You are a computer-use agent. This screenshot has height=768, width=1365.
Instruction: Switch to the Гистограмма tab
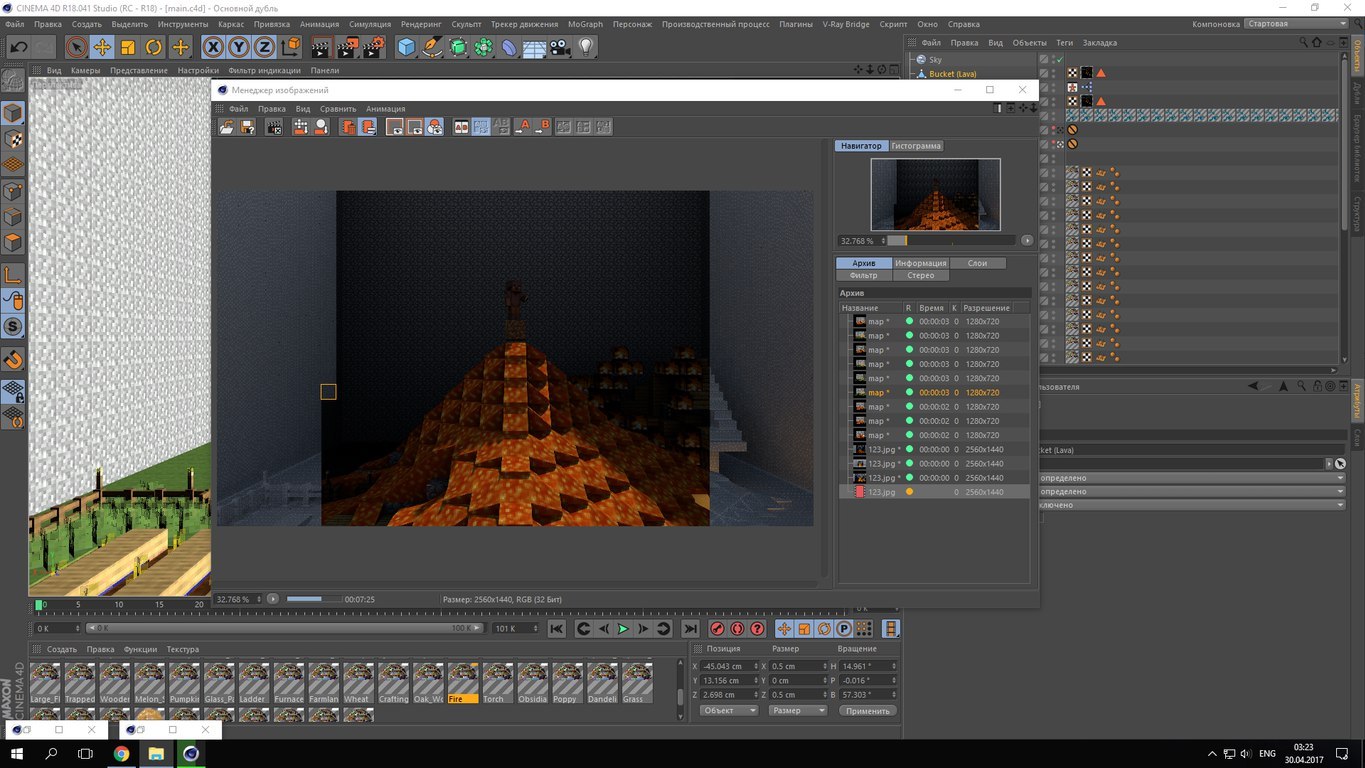(x=916, y=146)
